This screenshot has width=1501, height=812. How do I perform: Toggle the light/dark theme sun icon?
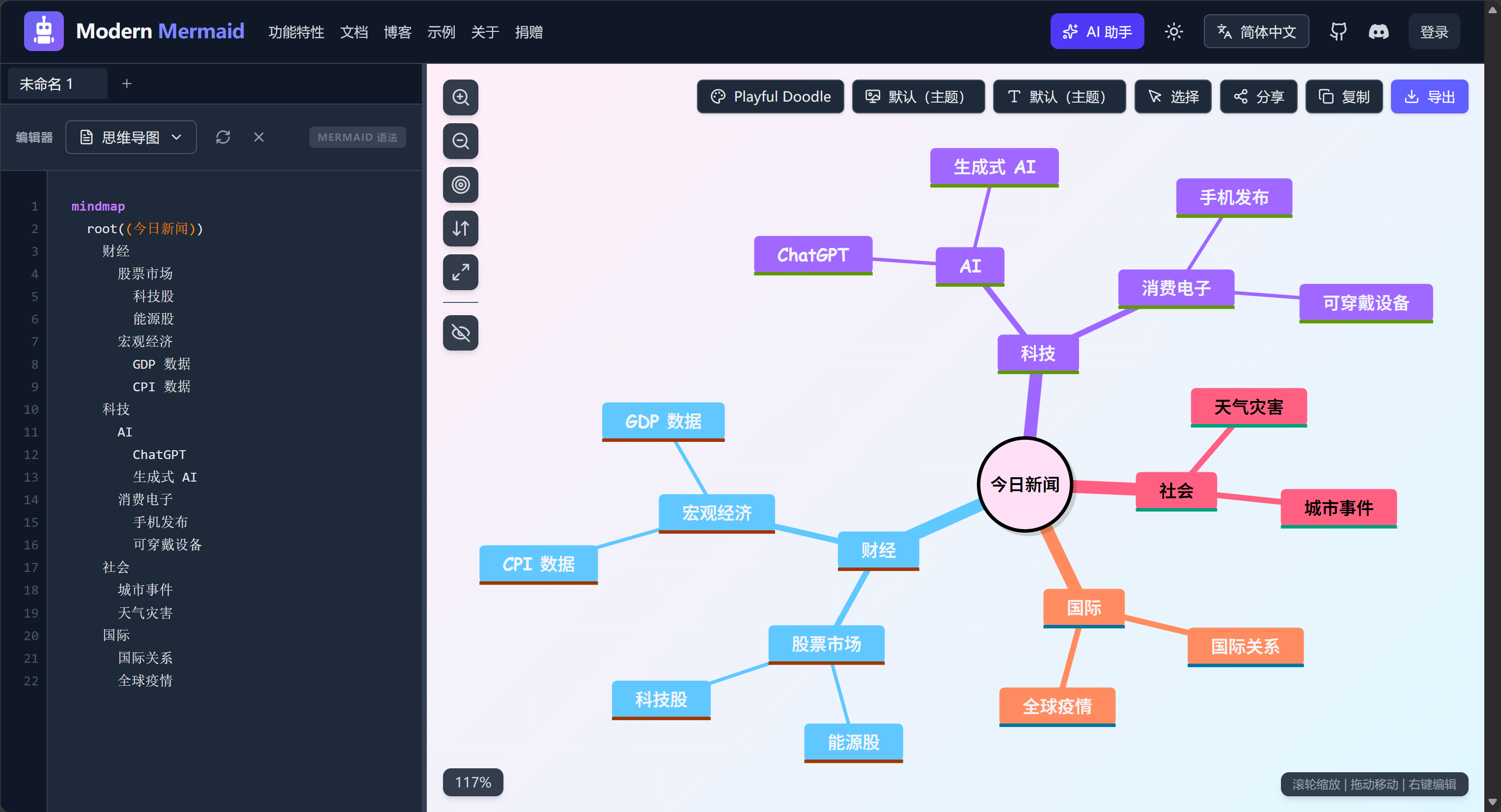click(1173, 31)
